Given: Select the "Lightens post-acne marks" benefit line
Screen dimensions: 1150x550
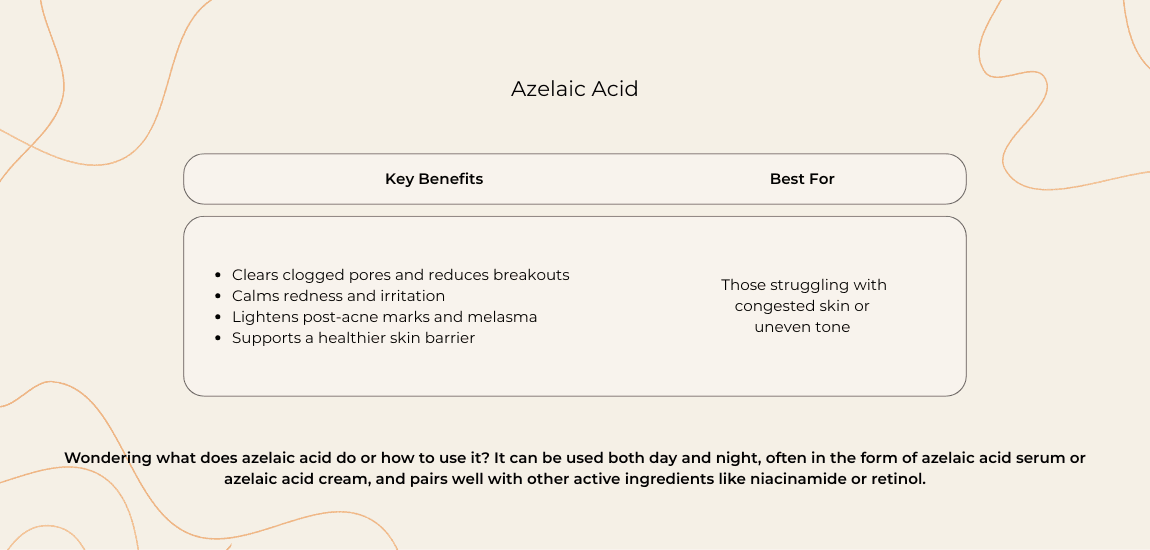Looking at the screenshot, I should 384,317.
